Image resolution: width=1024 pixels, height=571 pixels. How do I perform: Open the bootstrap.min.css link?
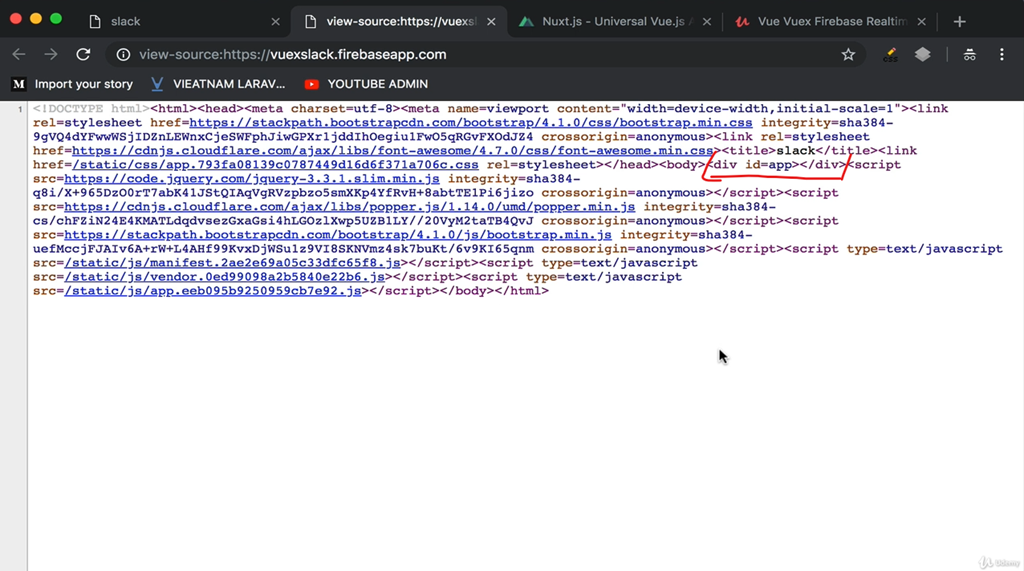click(x=471, y=123)
